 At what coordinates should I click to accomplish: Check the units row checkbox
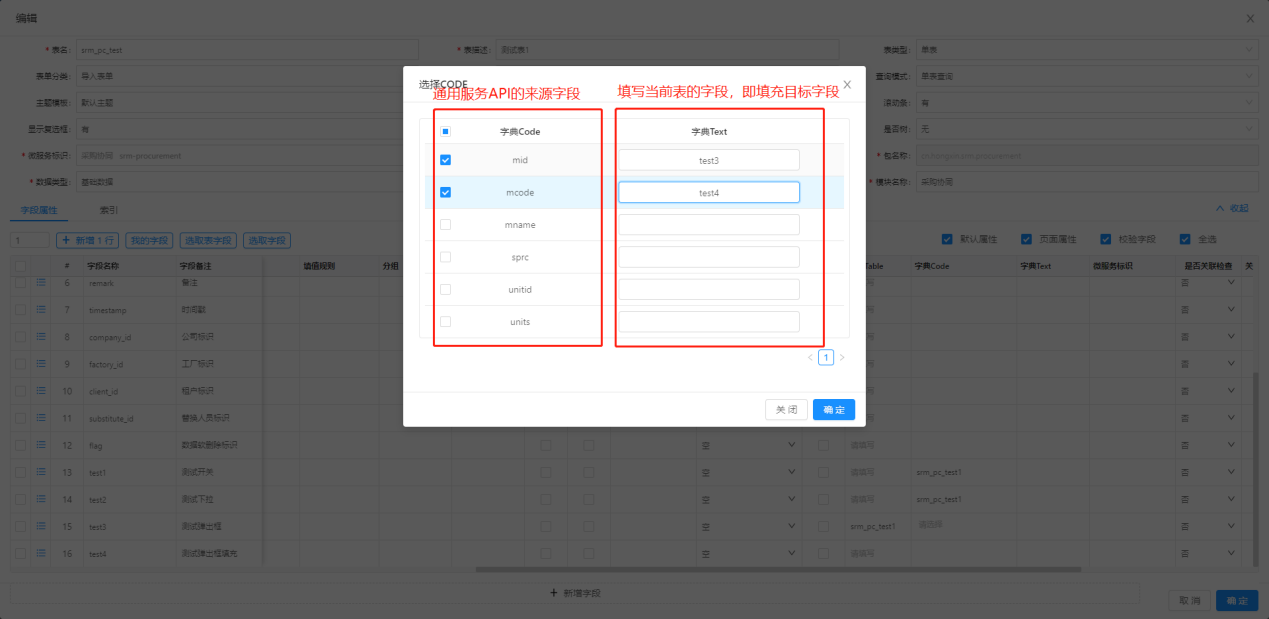[446, 321]
